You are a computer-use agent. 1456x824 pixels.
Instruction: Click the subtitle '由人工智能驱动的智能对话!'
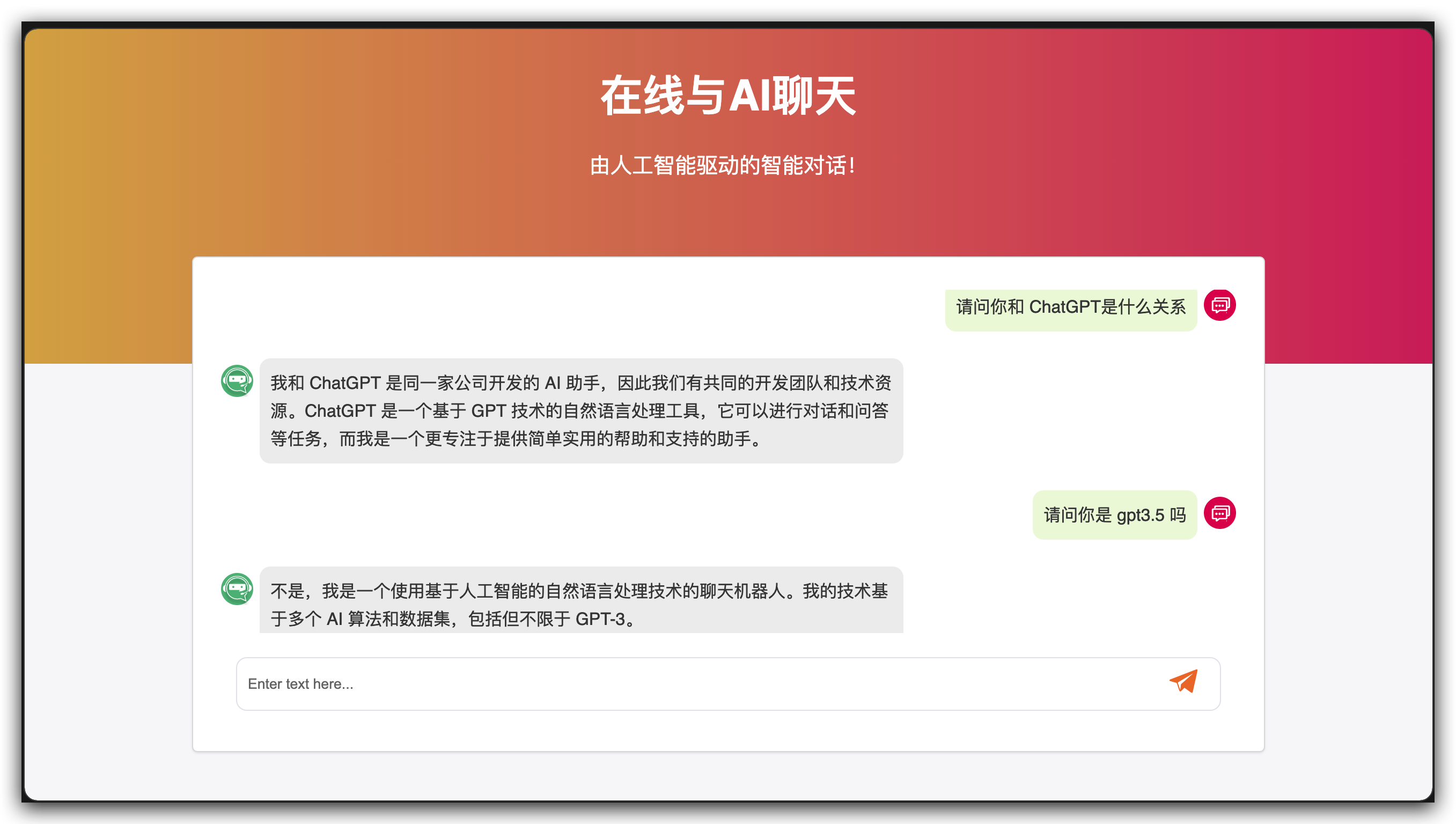(x=723, y=165)
